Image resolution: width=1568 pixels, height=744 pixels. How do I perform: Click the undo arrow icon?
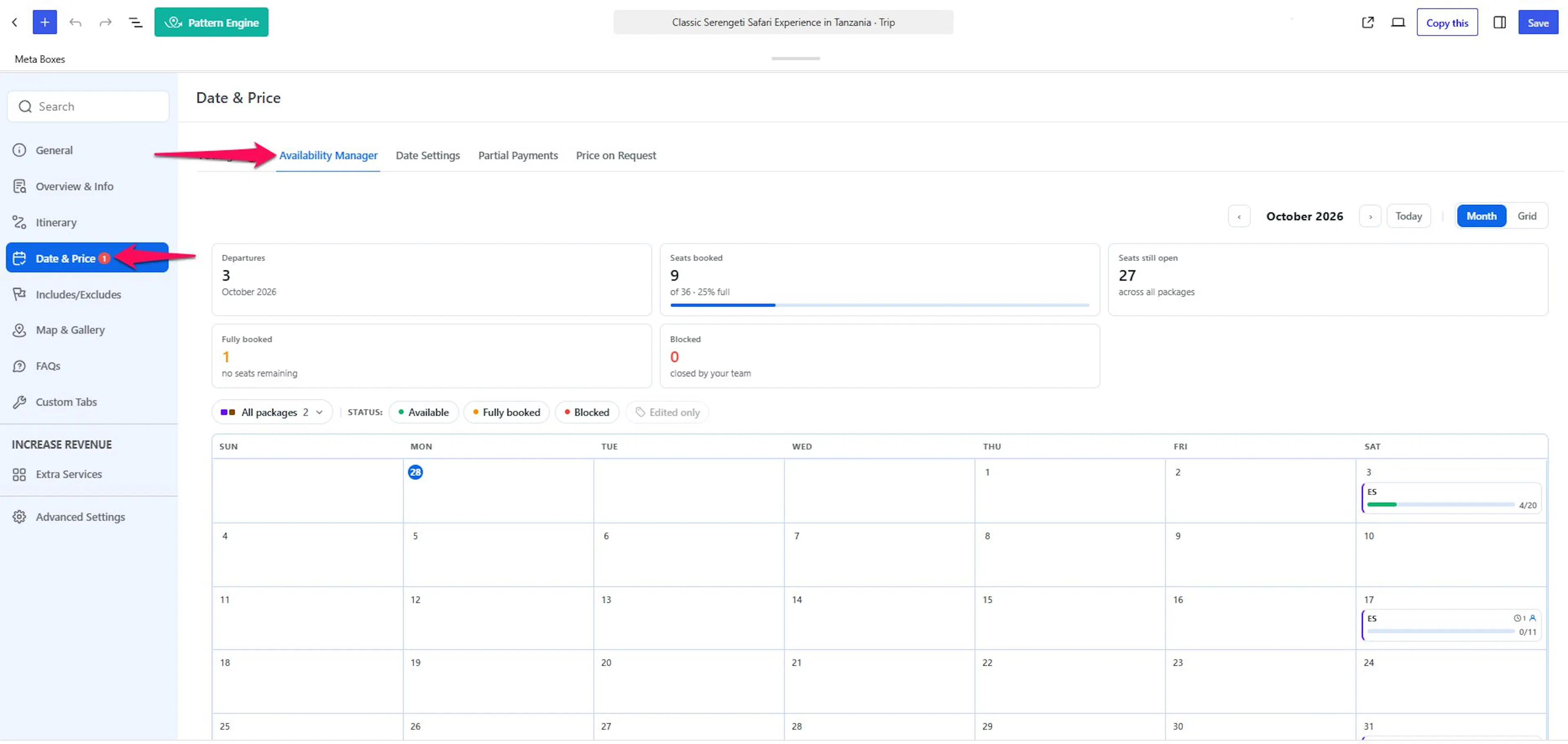click(x=76, y=22)
